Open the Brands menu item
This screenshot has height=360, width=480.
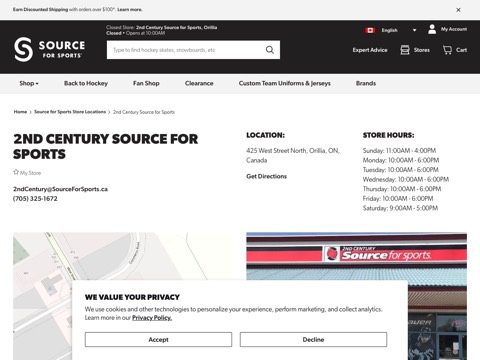[366, 83]
